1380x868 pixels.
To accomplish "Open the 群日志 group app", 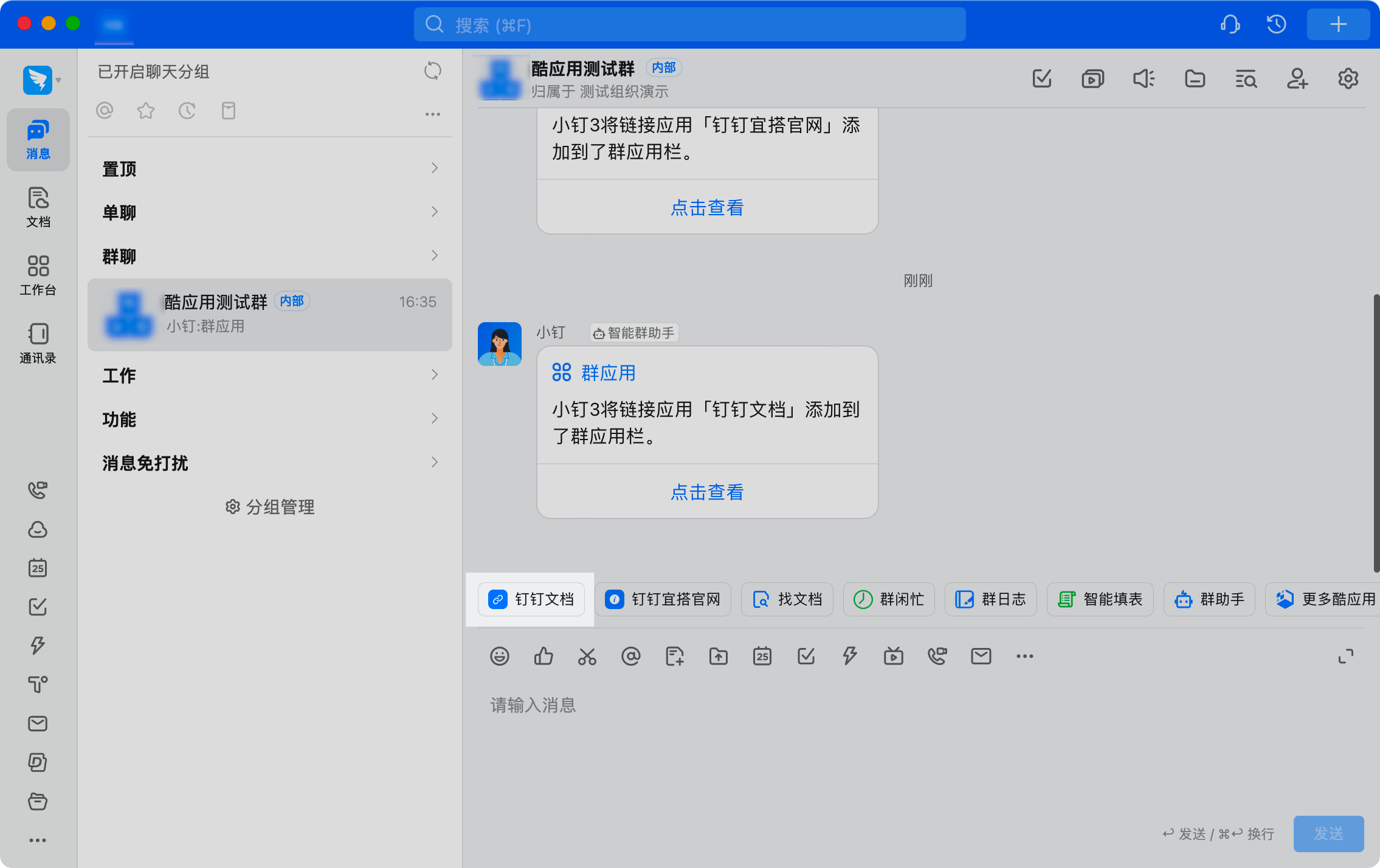I will coord(991,599).
